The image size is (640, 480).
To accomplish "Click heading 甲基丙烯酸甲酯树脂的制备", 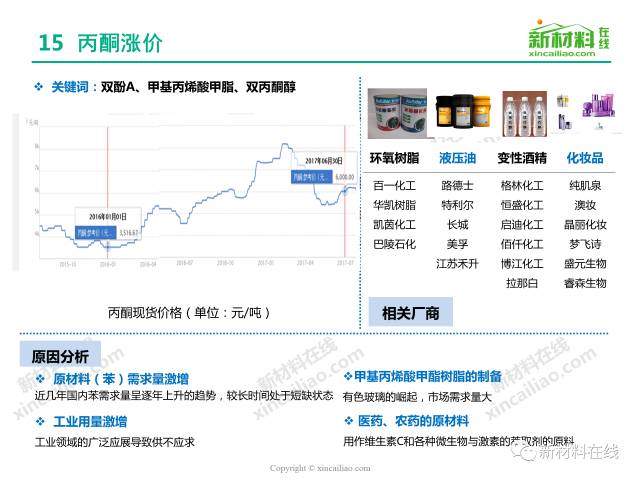I will (x=428, y=376).
